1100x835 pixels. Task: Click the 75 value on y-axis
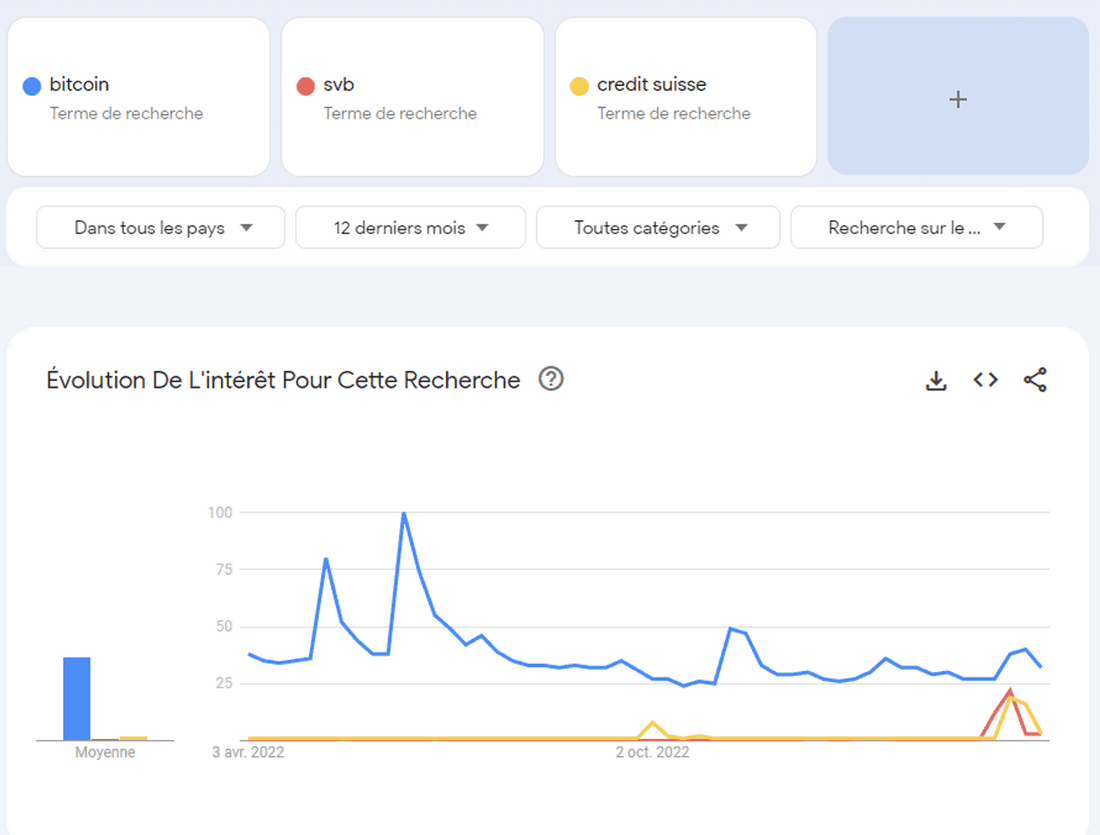(x=224, y=569)
